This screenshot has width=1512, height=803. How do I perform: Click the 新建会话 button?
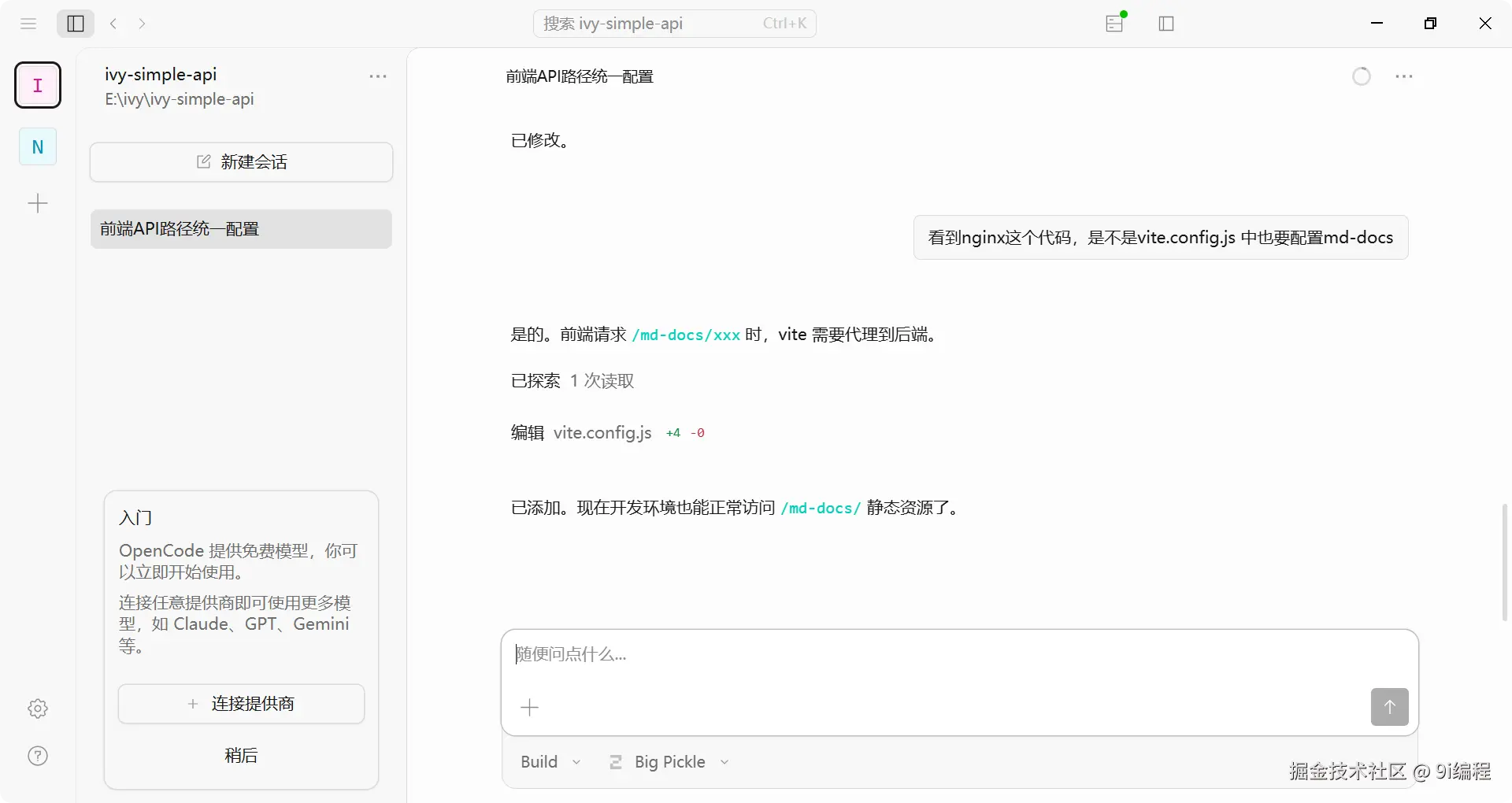241,162
